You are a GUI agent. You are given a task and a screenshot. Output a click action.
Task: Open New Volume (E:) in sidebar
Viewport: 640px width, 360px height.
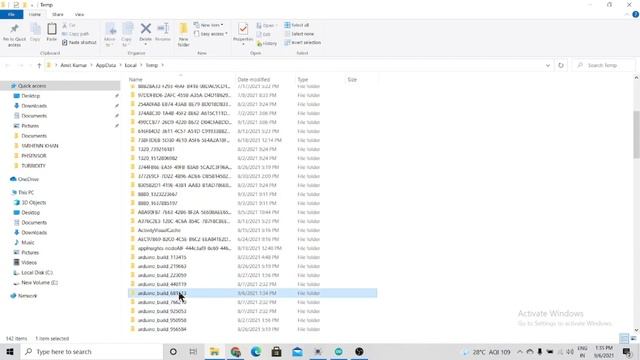[x=39, y=282]
